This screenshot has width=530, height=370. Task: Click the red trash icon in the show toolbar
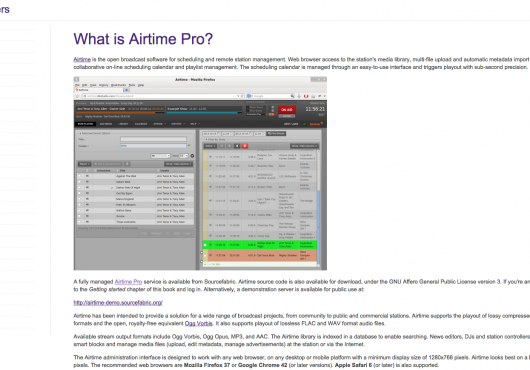245,146
